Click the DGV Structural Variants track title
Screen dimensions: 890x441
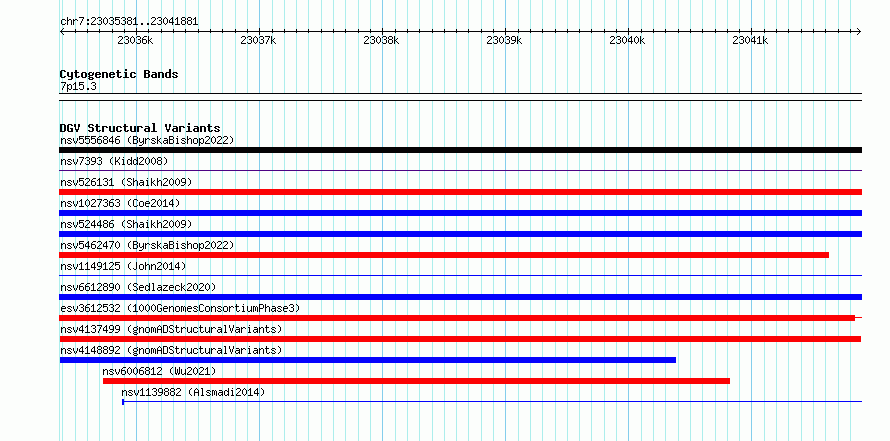pyautogui.click(x=140, y=128)
